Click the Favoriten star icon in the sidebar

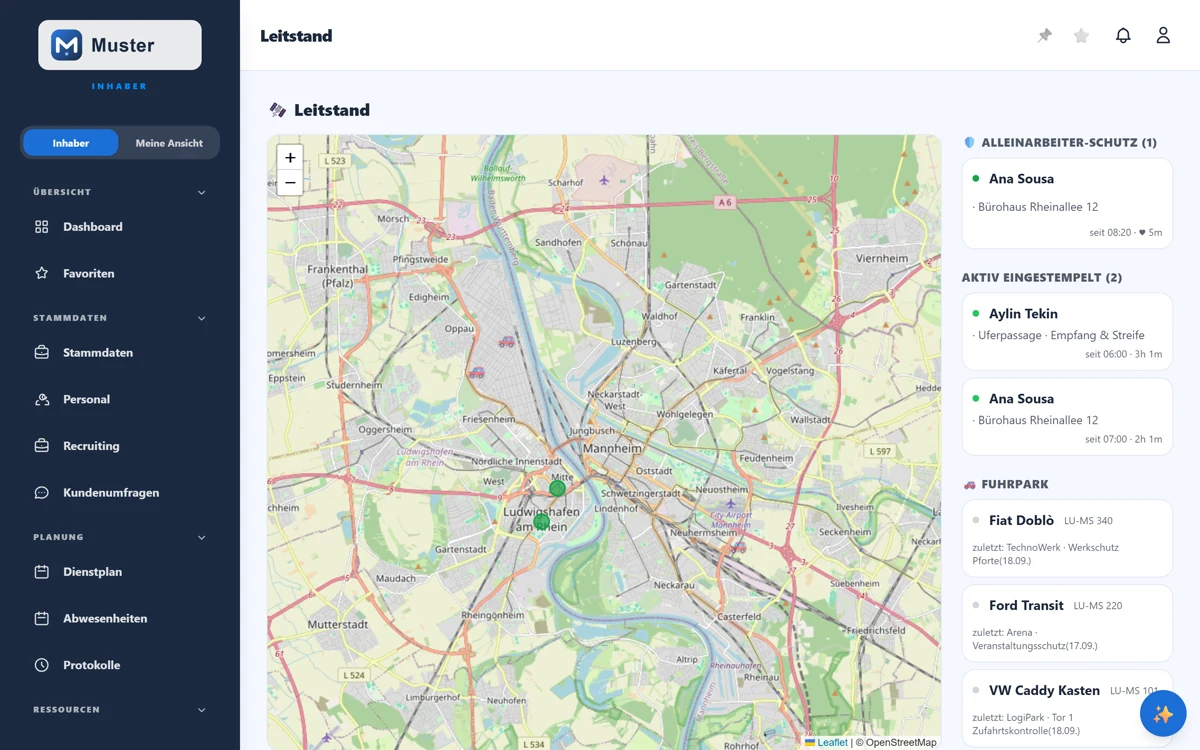42,273
